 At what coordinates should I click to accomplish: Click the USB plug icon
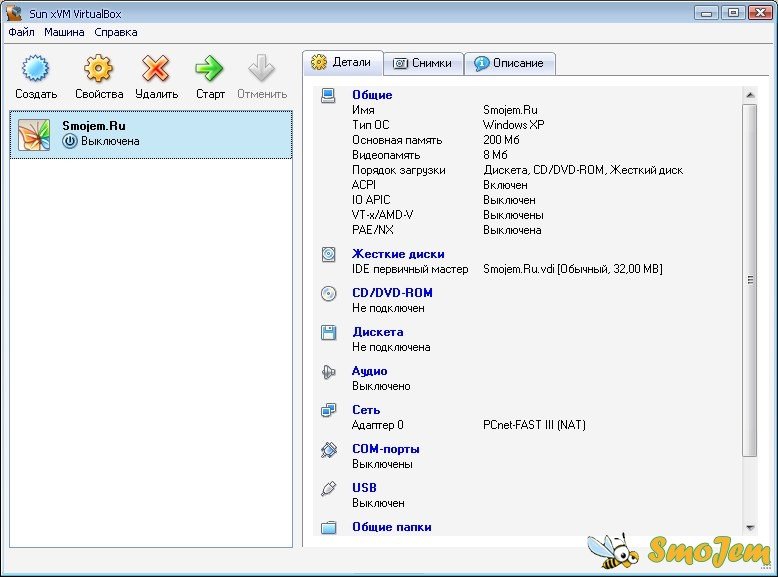(x=329, y=489)
